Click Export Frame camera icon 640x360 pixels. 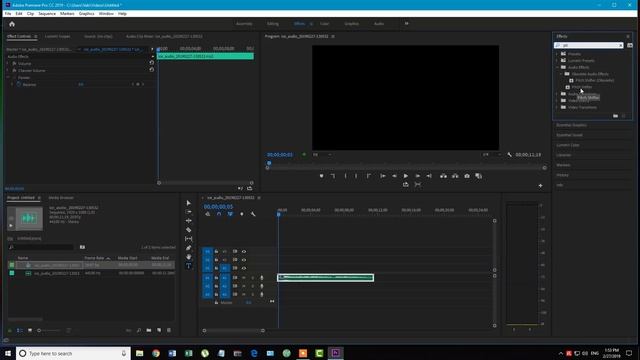[x=467, y=176]
